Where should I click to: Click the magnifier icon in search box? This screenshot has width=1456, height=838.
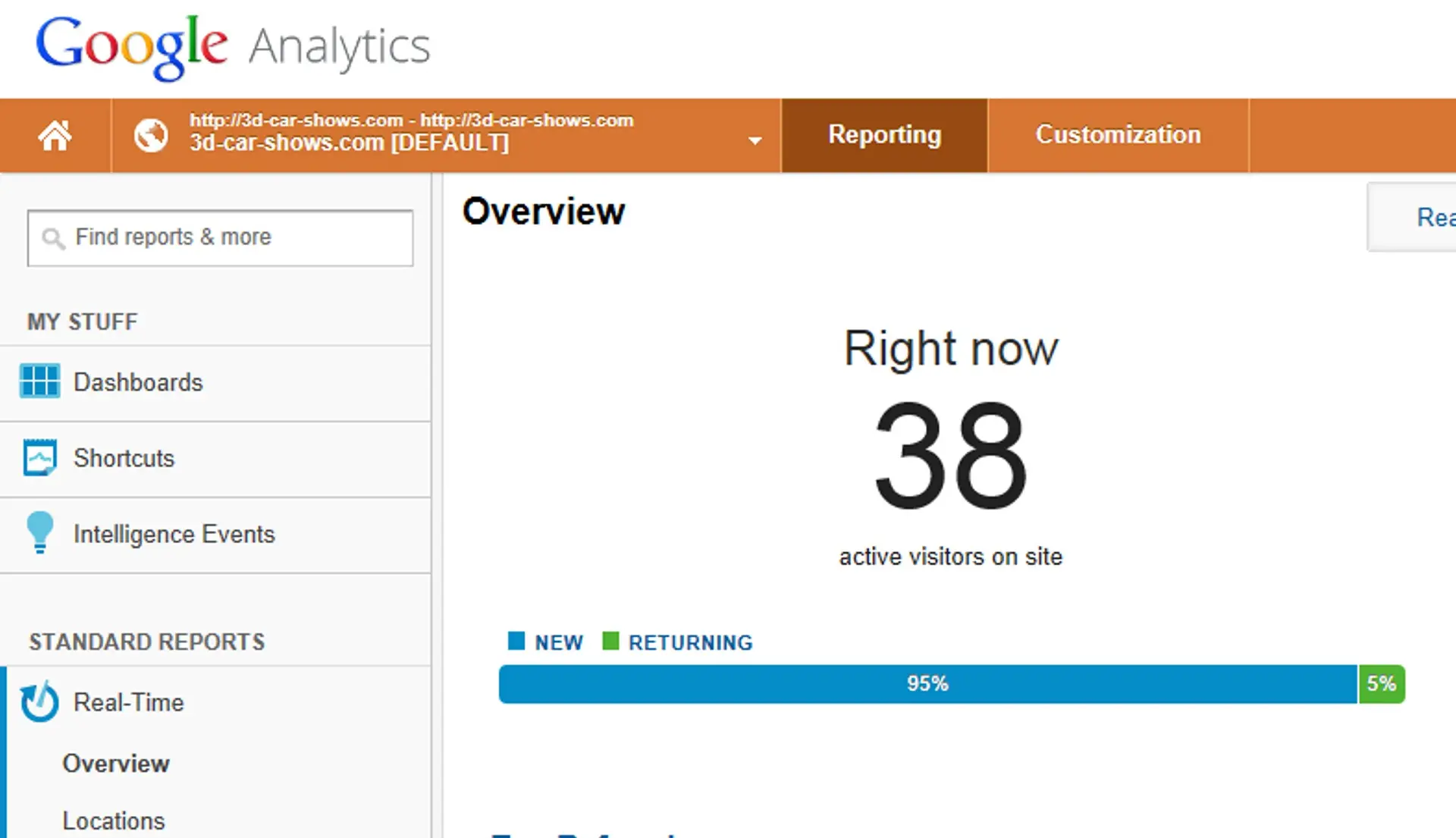53,239
